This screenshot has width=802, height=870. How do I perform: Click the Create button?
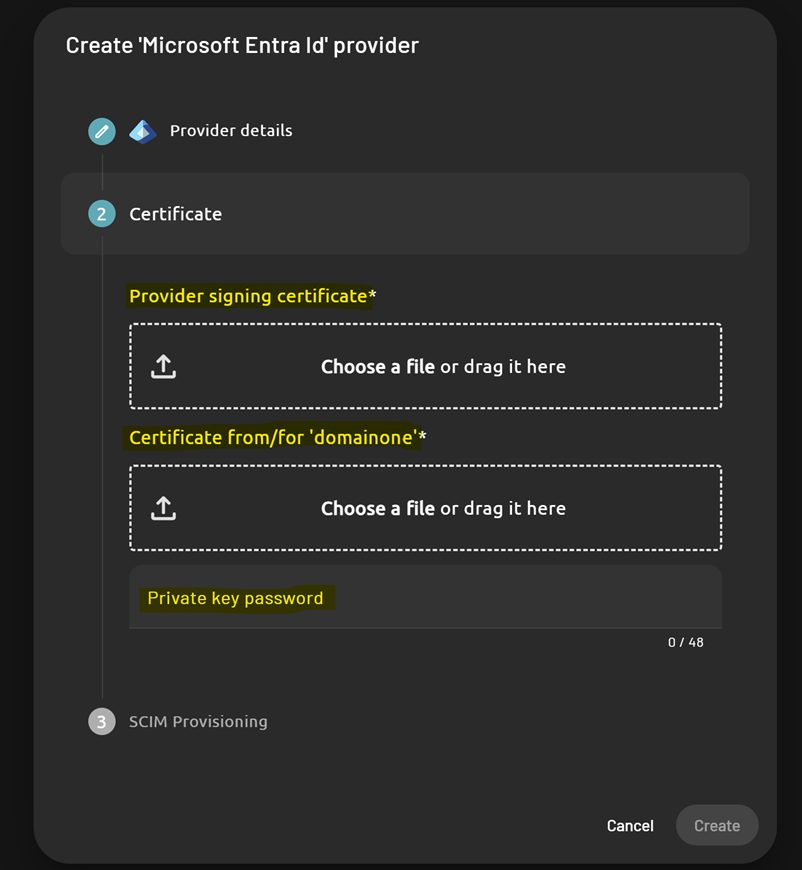716,825
